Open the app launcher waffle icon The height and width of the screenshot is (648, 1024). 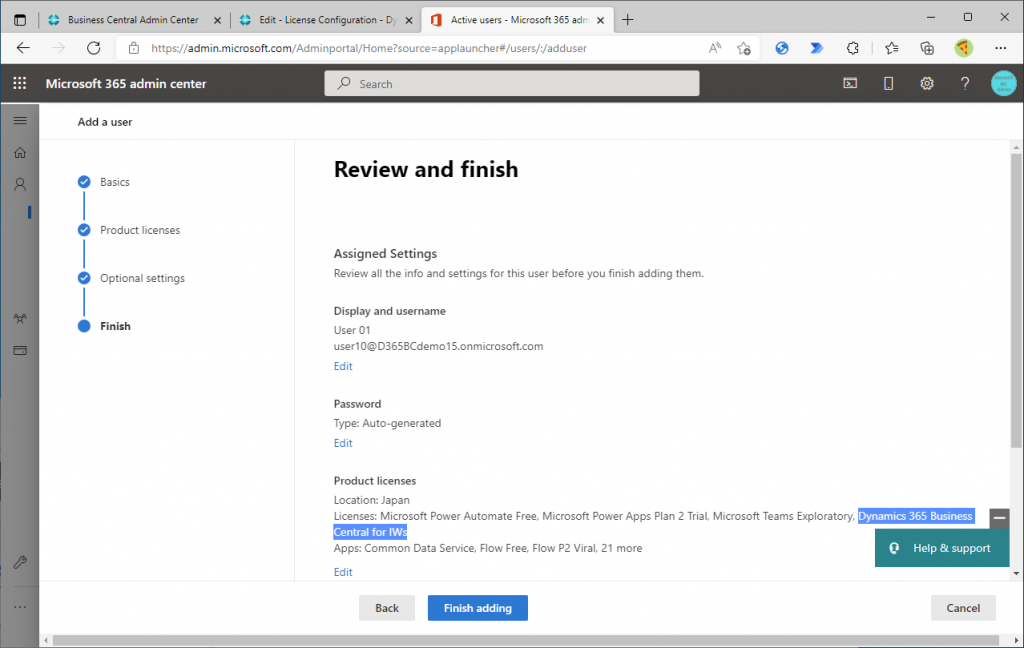click(x=20, y=83)
